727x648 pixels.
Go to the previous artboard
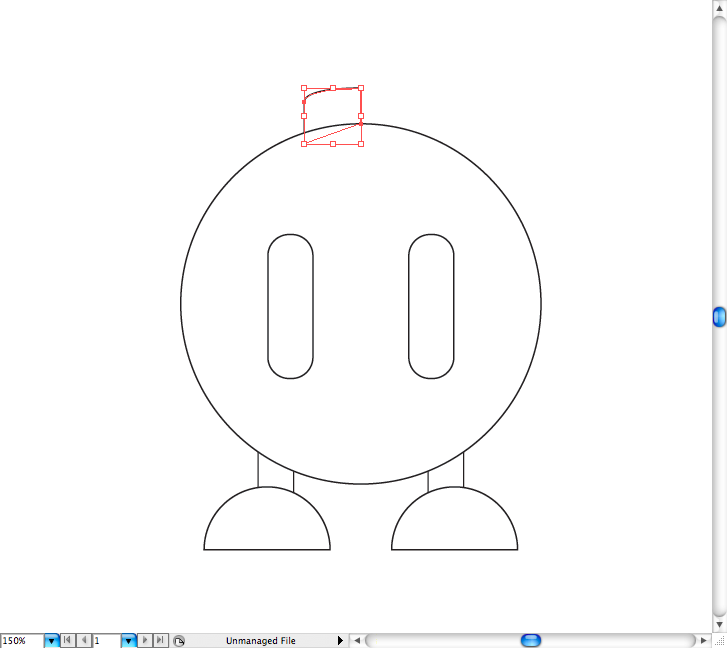[83, 640]
